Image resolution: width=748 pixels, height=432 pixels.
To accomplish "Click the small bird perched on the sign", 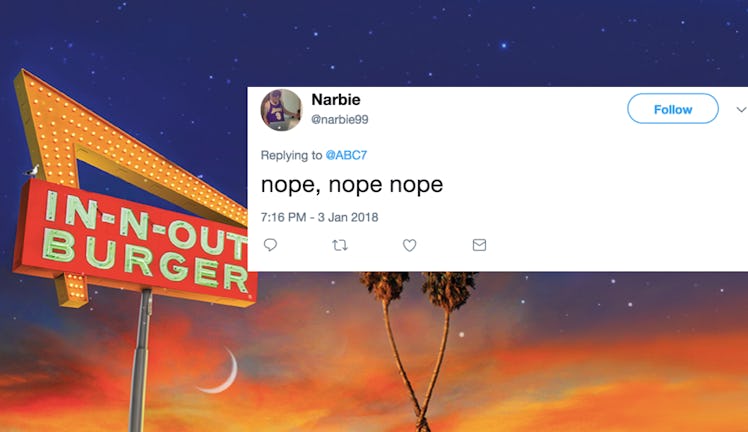I will [31, 170].
